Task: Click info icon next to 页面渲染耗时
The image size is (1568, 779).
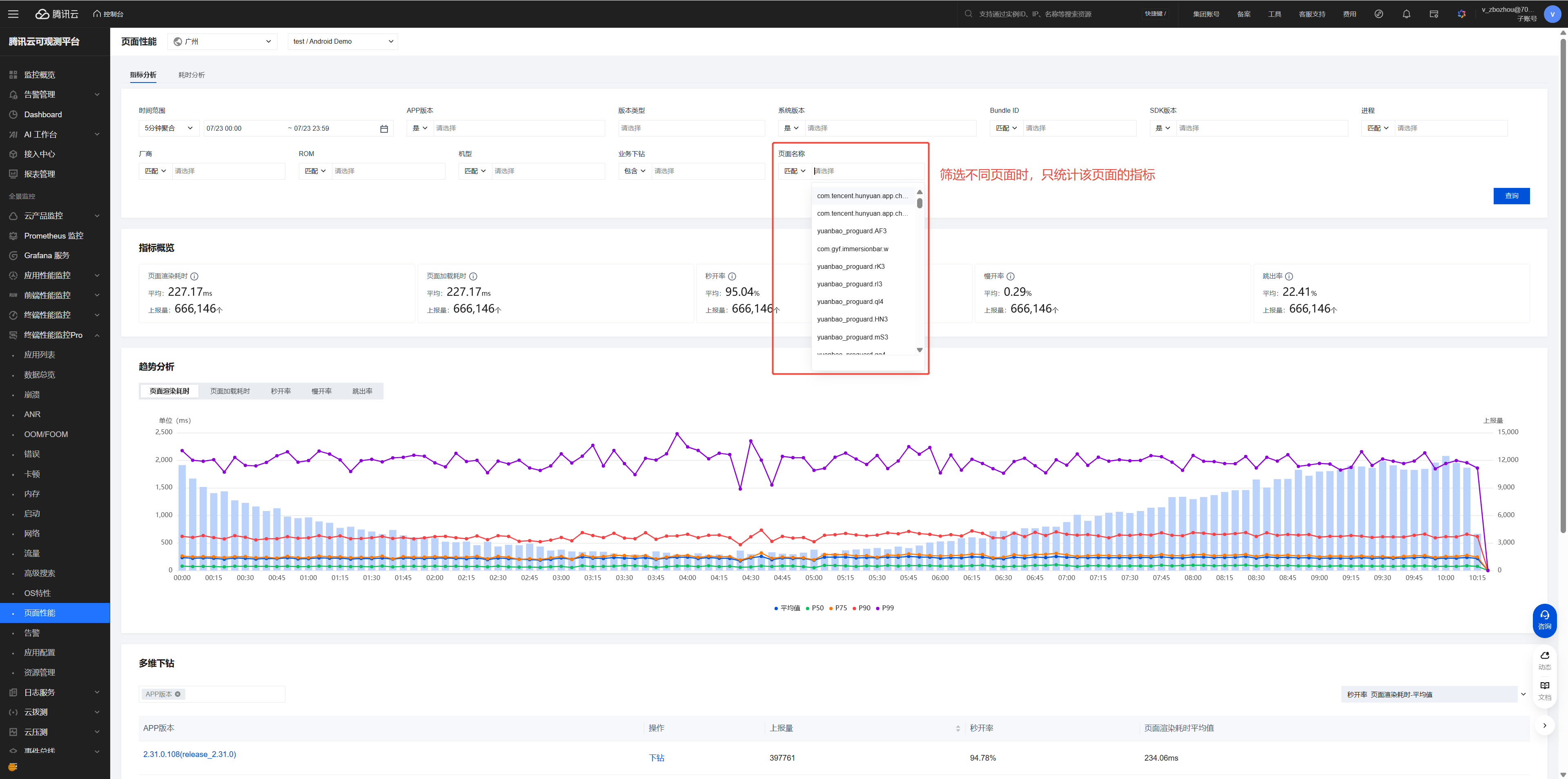Action: tap(194, 277)
